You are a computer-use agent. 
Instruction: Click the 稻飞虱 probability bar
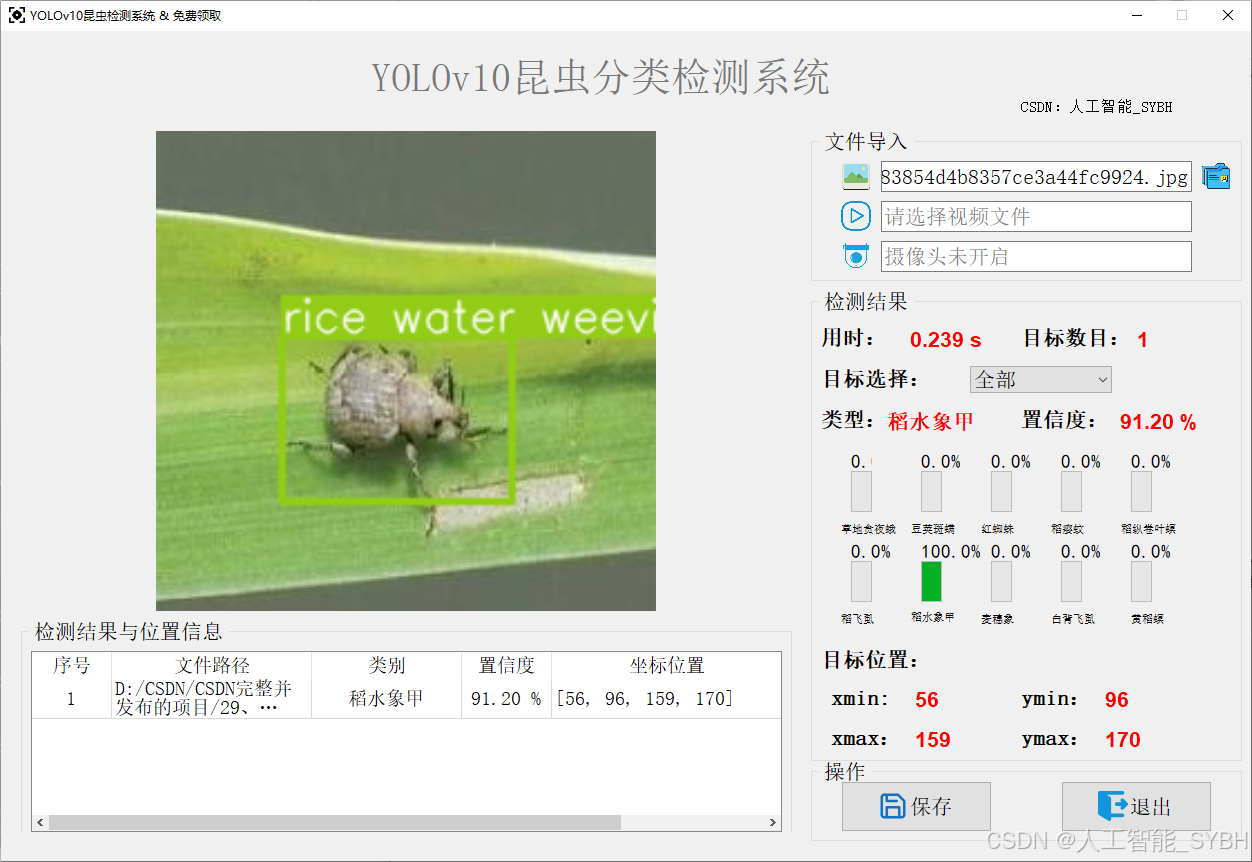(861, 582)
